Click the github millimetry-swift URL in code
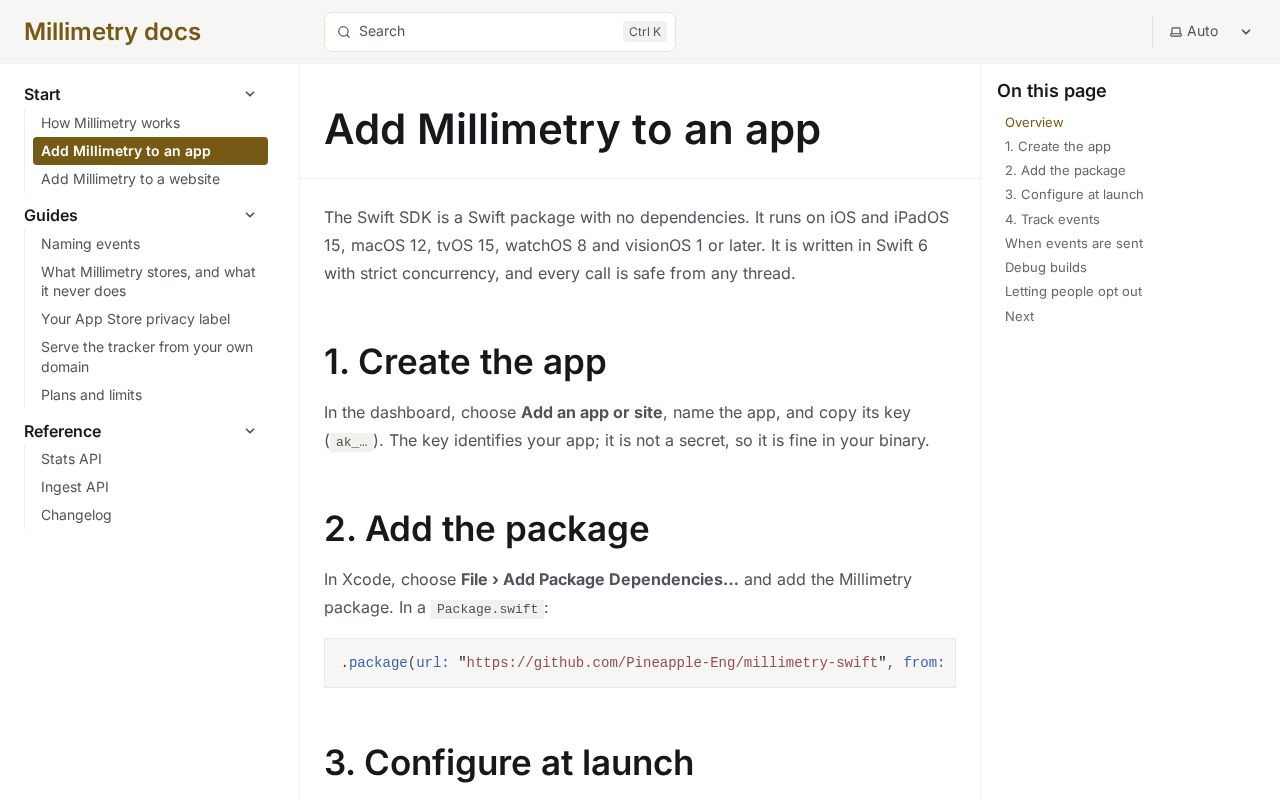Screen dimensions: 1280x800 (x=672, y=663)
